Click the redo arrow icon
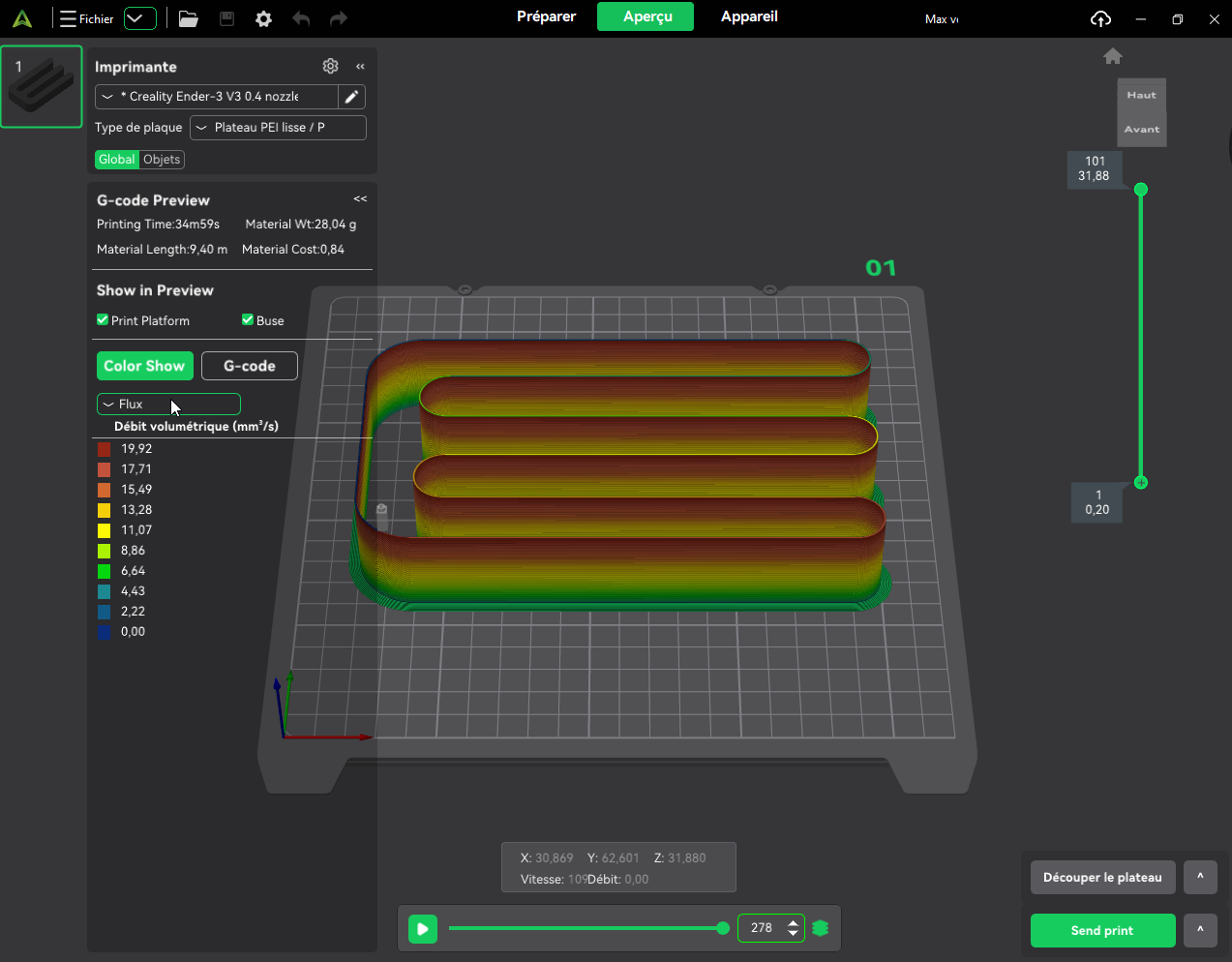Screen dimensions: 1232x962 coord(338,18)
